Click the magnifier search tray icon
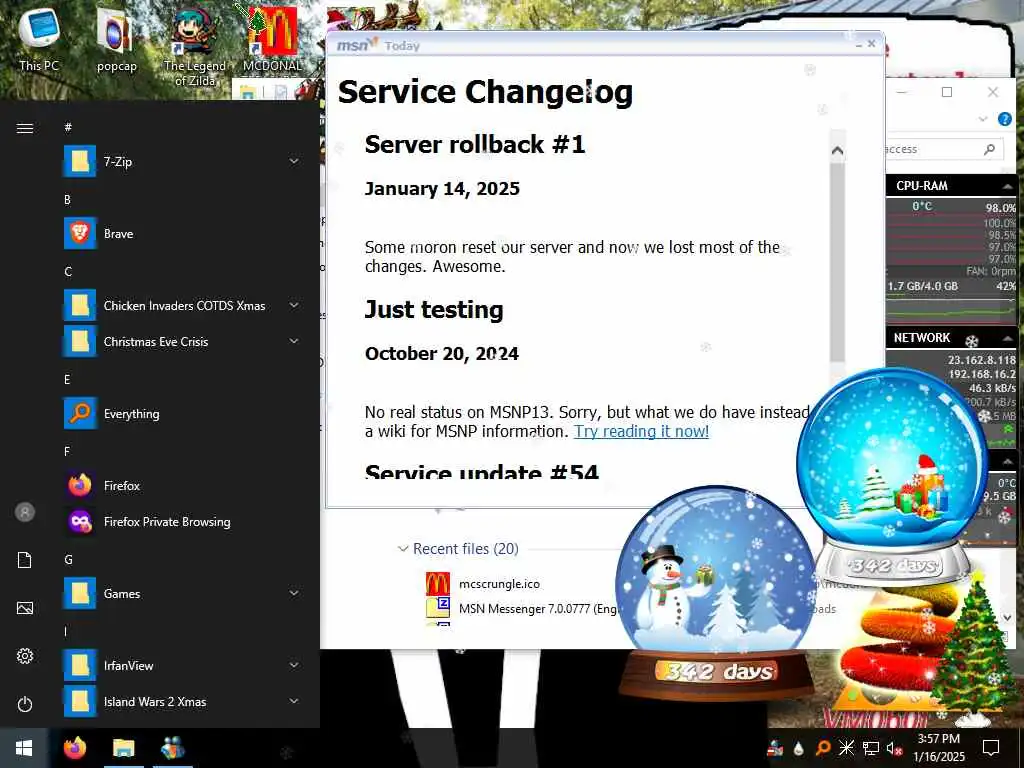 [x=823, y=748]
